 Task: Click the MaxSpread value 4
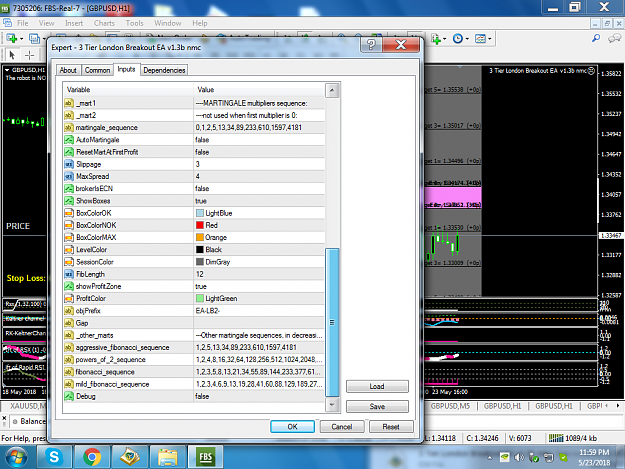pyautogui.click(x=198, y=176)
